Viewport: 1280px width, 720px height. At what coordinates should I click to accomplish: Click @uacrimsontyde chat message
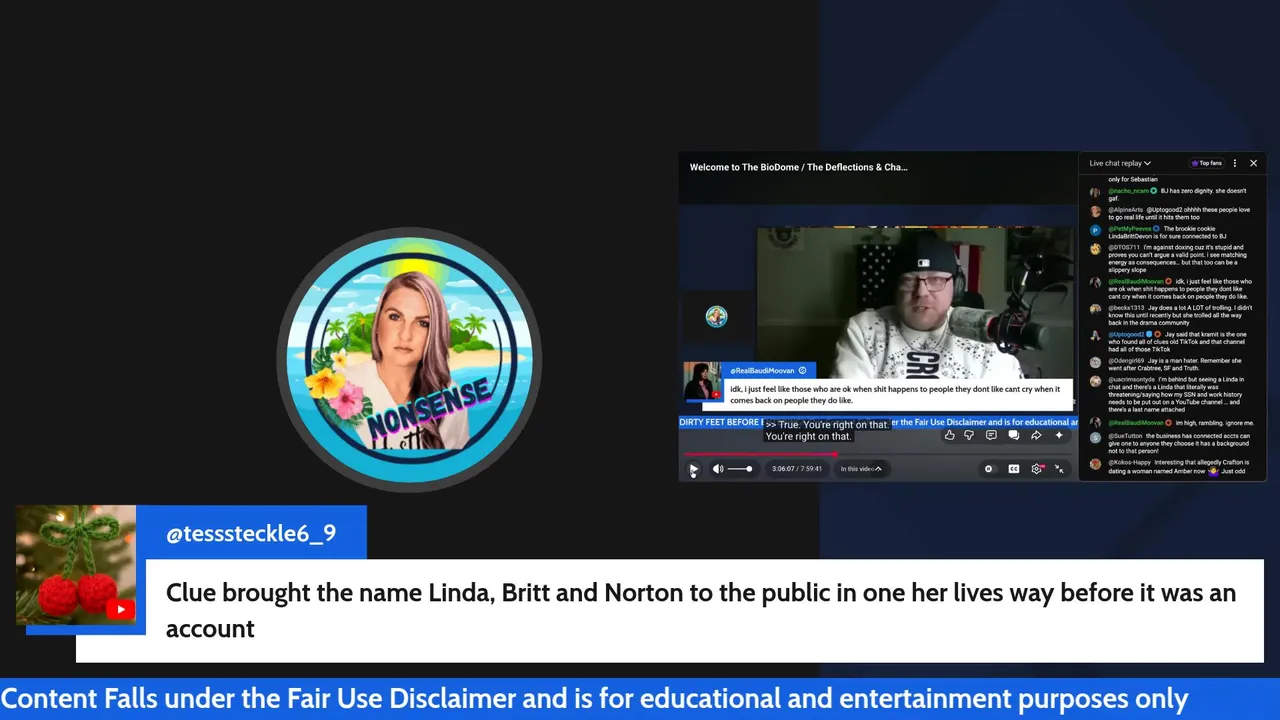pos(1178,395)
